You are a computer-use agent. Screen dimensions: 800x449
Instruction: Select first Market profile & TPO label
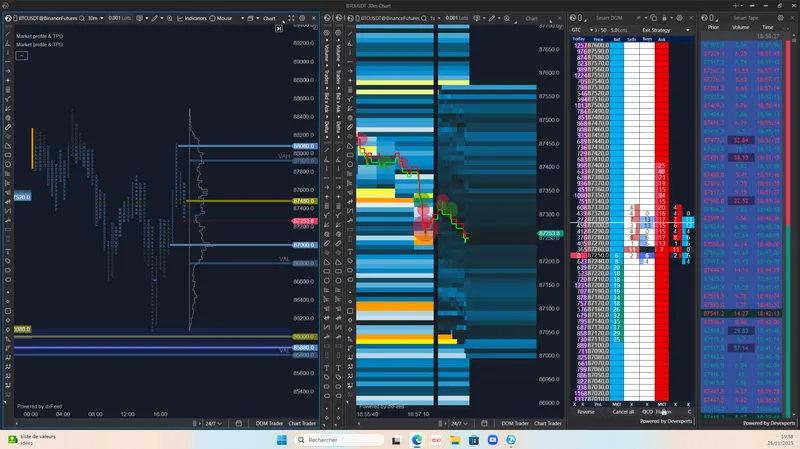40,36
